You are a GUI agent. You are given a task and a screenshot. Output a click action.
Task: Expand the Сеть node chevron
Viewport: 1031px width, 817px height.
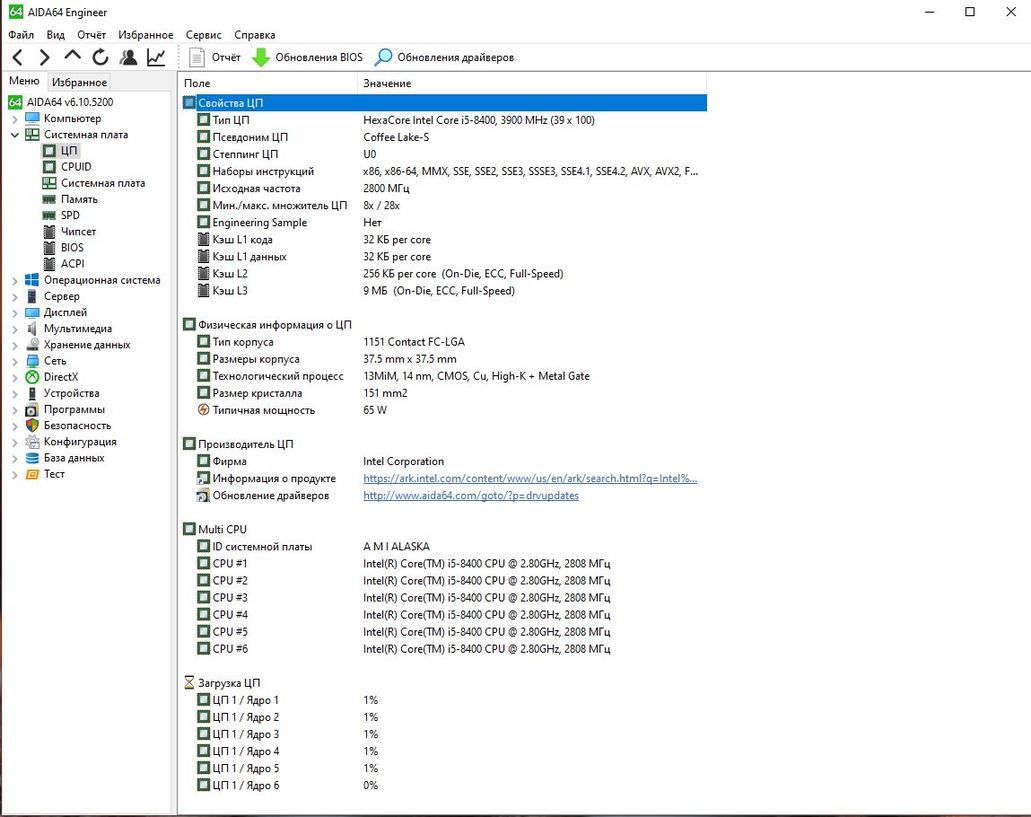(x=14, y=361)
